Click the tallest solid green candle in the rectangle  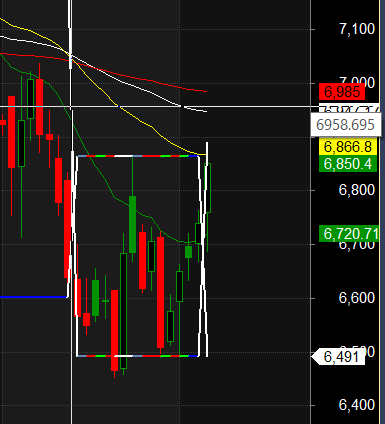click(132, 224)
